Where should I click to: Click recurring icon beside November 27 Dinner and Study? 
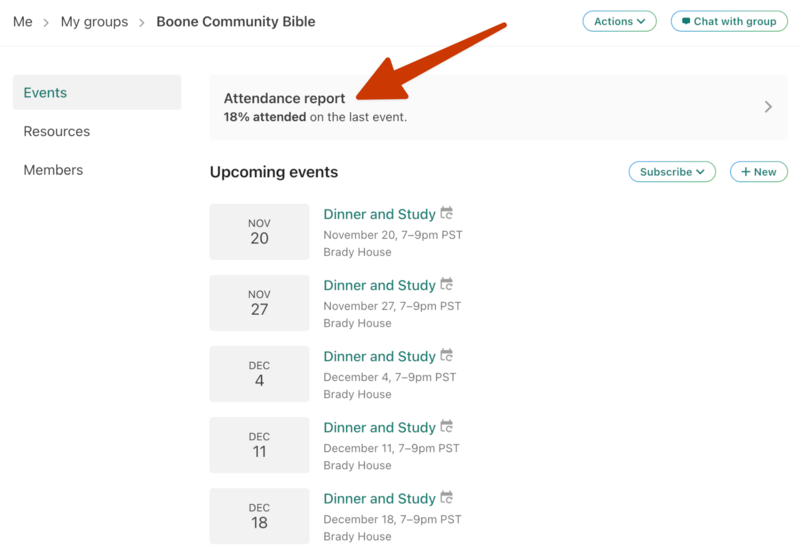(x=447, y=284)
